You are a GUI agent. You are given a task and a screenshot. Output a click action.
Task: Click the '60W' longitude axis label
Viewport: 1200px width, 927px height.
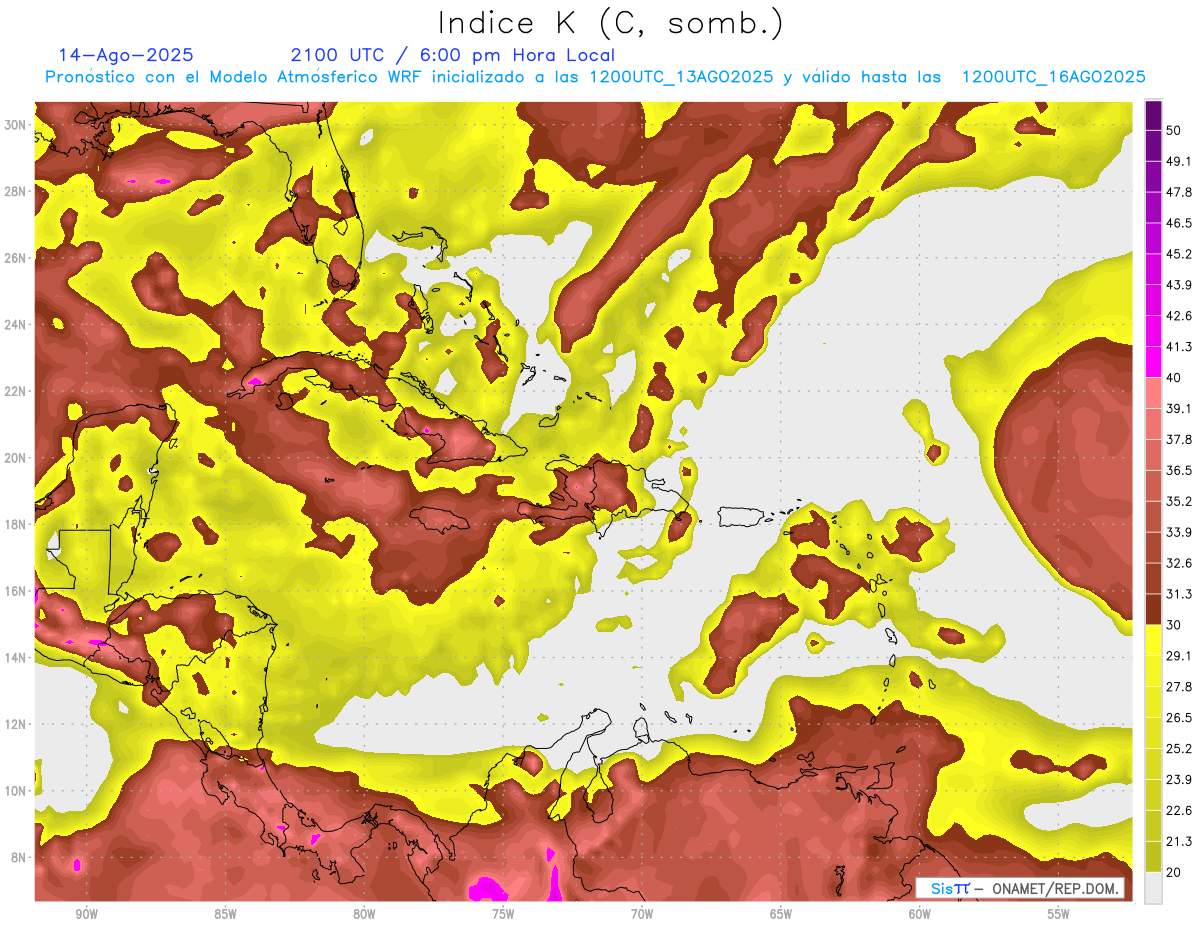(920, 914)
